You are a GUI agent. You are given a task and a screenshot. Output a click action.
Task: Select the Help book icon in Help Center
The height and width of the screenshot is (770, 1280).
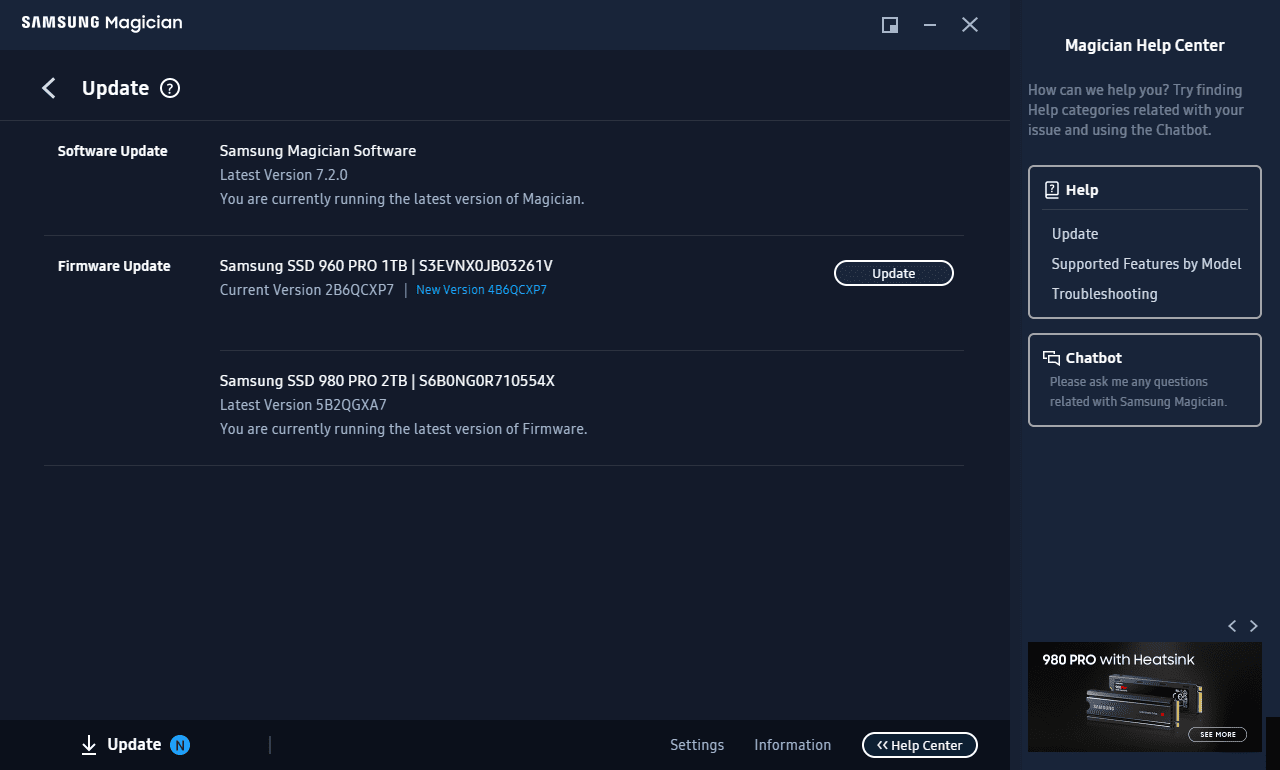[x=1052, y=189]
